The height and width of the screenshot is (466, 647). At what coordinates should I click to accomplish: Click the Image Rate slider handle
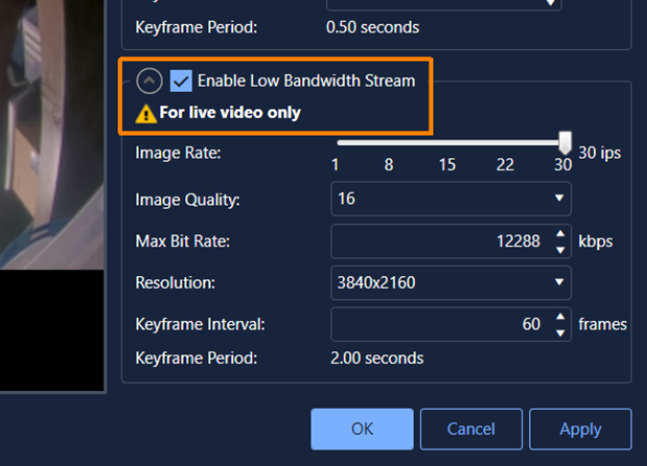pos(565,143)
